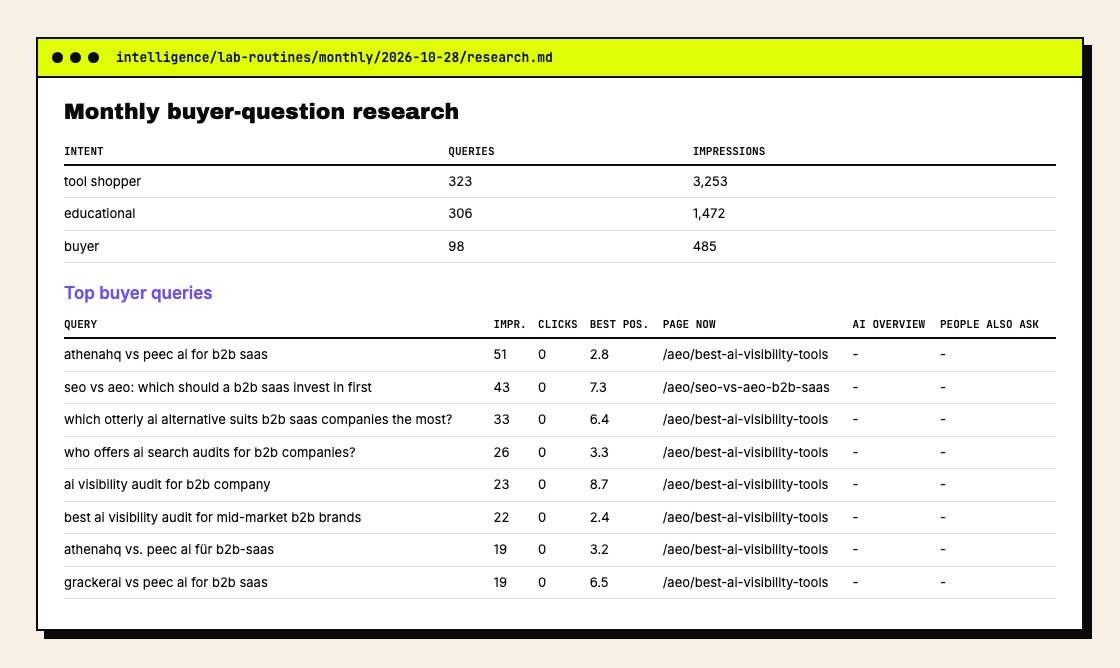This screenshot has width=1120, height=668.
Task: Click the file path research.md in title bar
Action: (x=334, y=57)
